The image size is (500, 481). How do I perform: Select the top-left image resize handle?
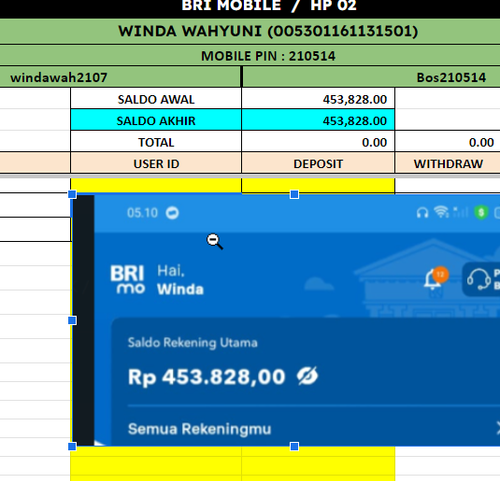[x=72, y=195]
